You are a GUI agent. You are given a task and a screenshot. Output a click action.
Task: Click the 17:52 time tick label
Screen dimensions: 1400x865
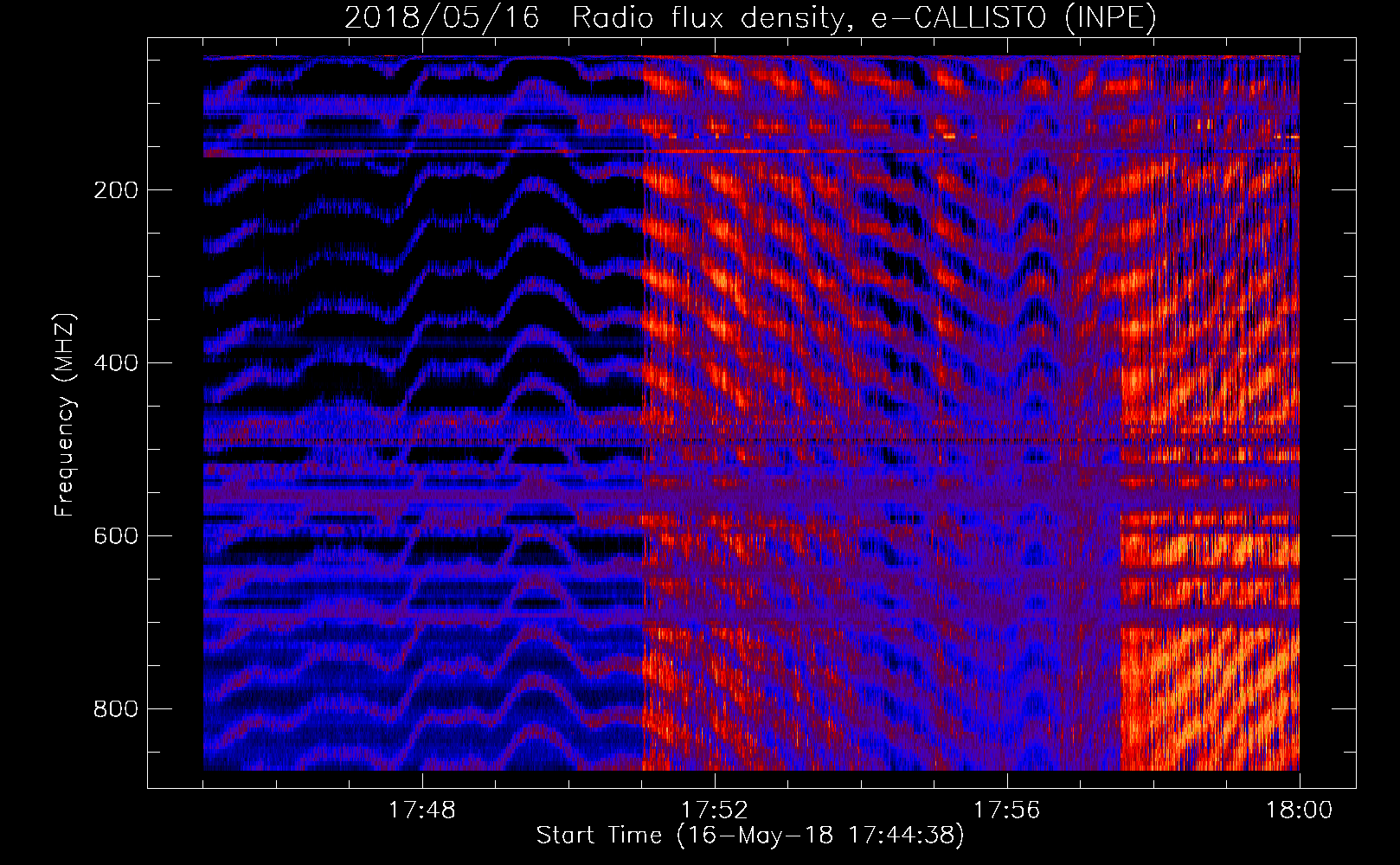(x=715, y=811)
